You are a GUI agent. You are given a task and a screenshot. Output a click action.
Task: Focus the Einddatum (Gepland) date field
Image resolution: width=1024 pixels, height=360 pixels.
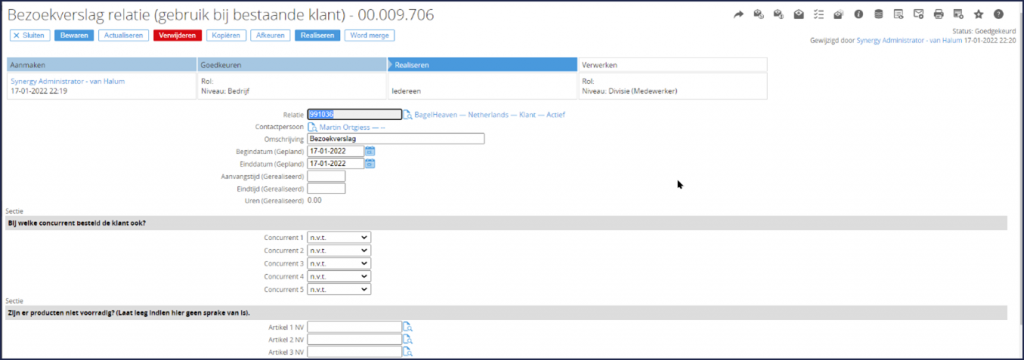336,164
